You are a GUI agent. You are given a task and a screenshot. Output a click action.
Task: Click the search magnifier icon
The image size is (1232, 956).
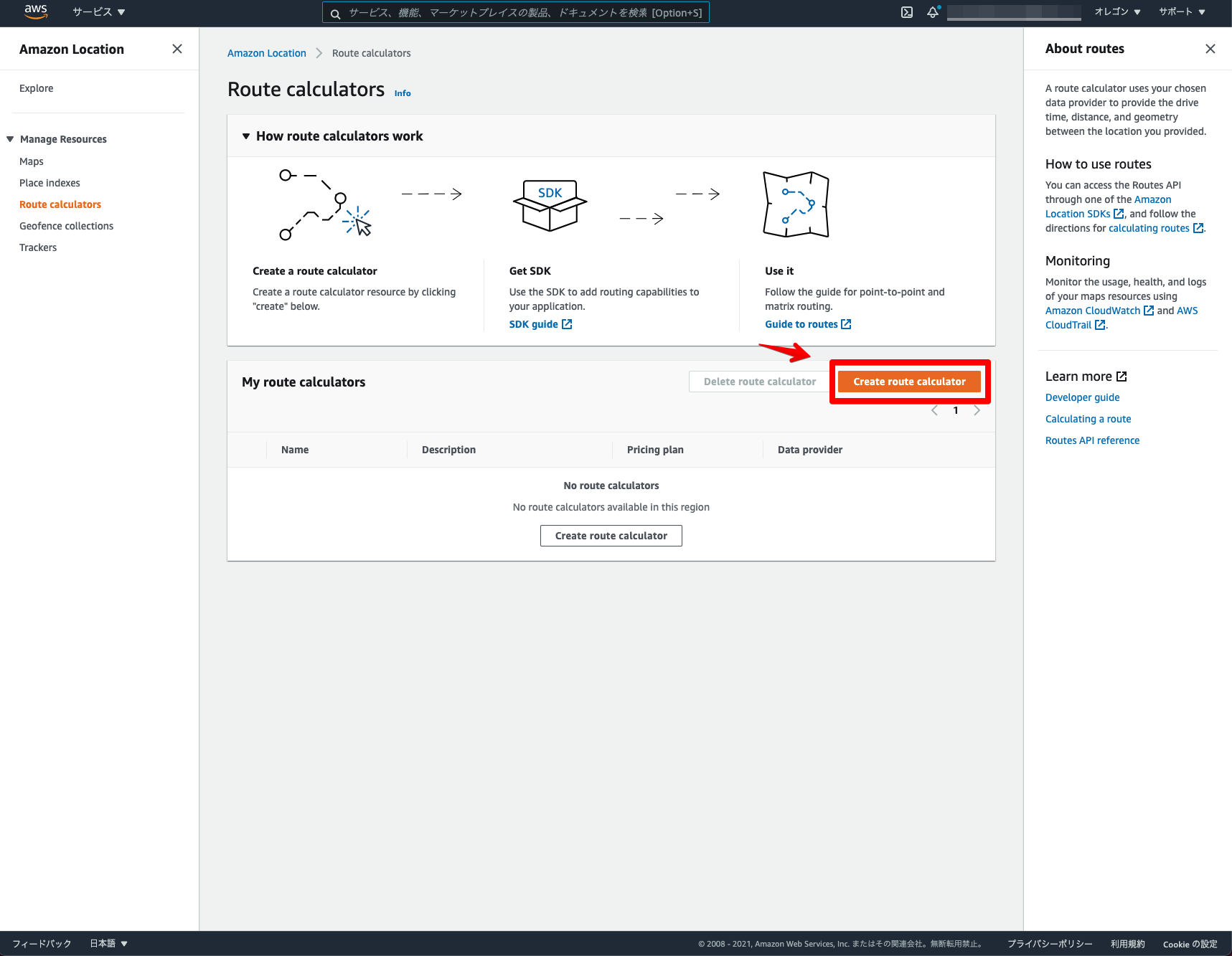[335, 14]
